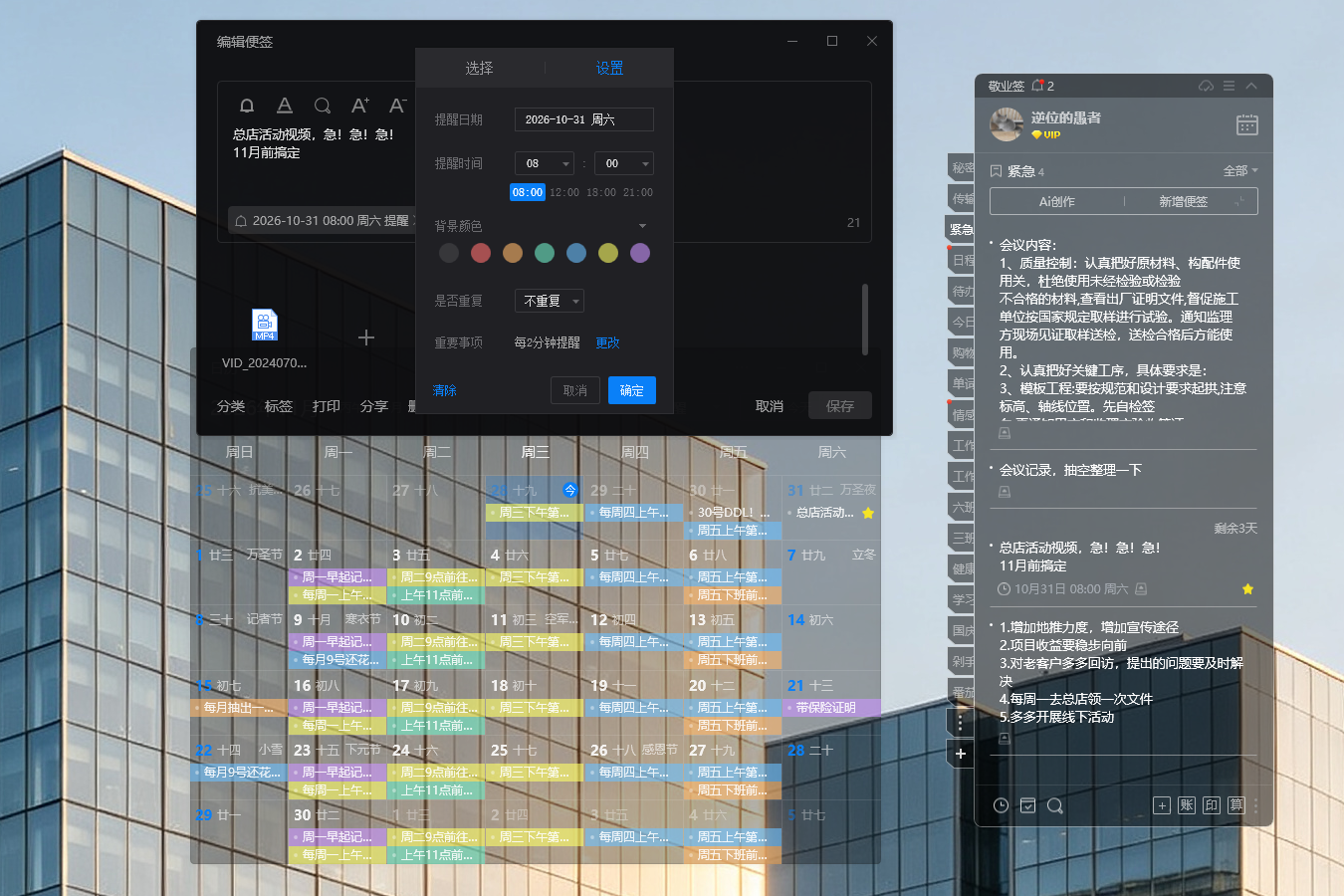Click 分享 in the editor bottom bar
This screenshot has width=1344, height=896.
pos(374,406)
